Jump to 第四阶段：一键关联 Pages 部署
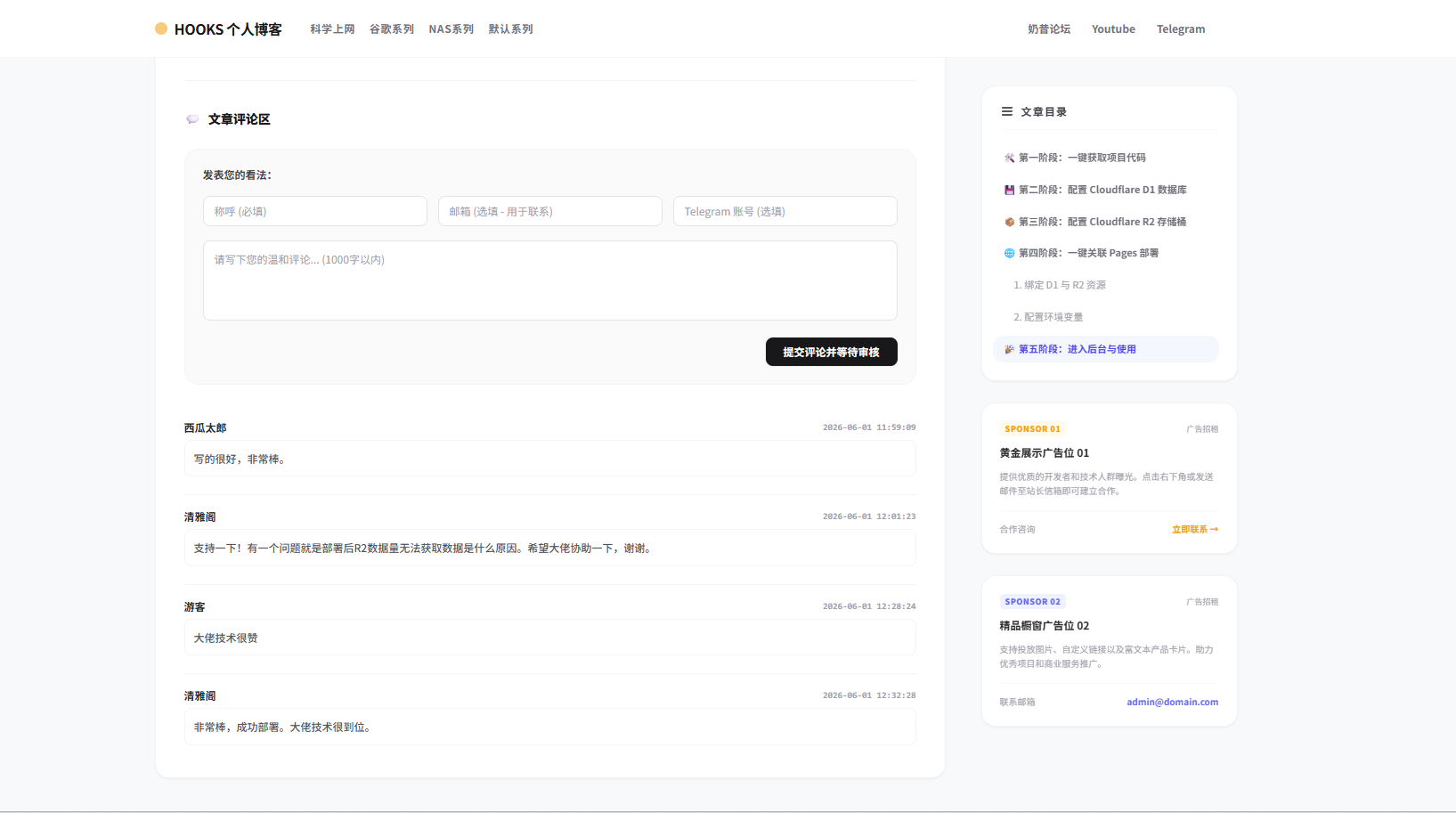The height and width of the screenshot is (813, 1456). click(x=1088, y=253)
